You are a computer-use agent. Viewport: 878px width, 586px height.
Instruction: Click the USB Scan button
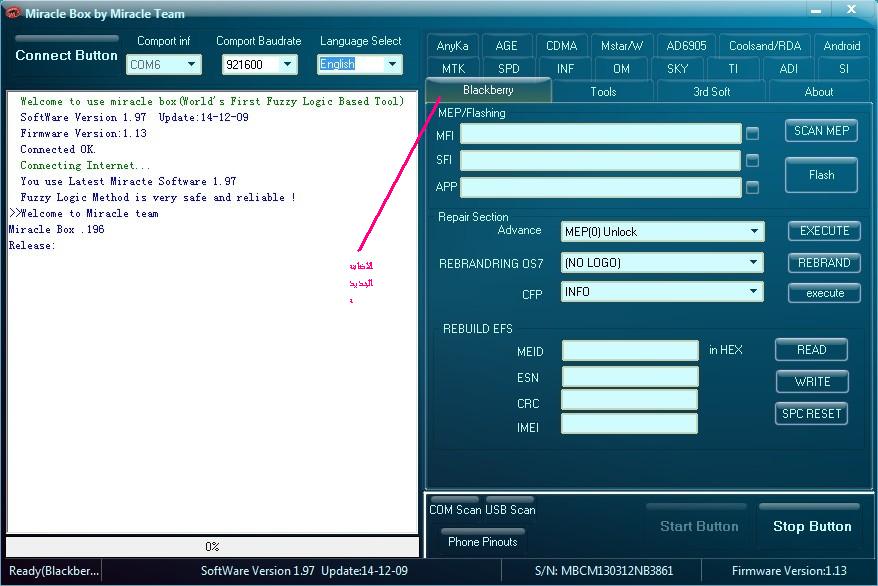pos(510,507)
